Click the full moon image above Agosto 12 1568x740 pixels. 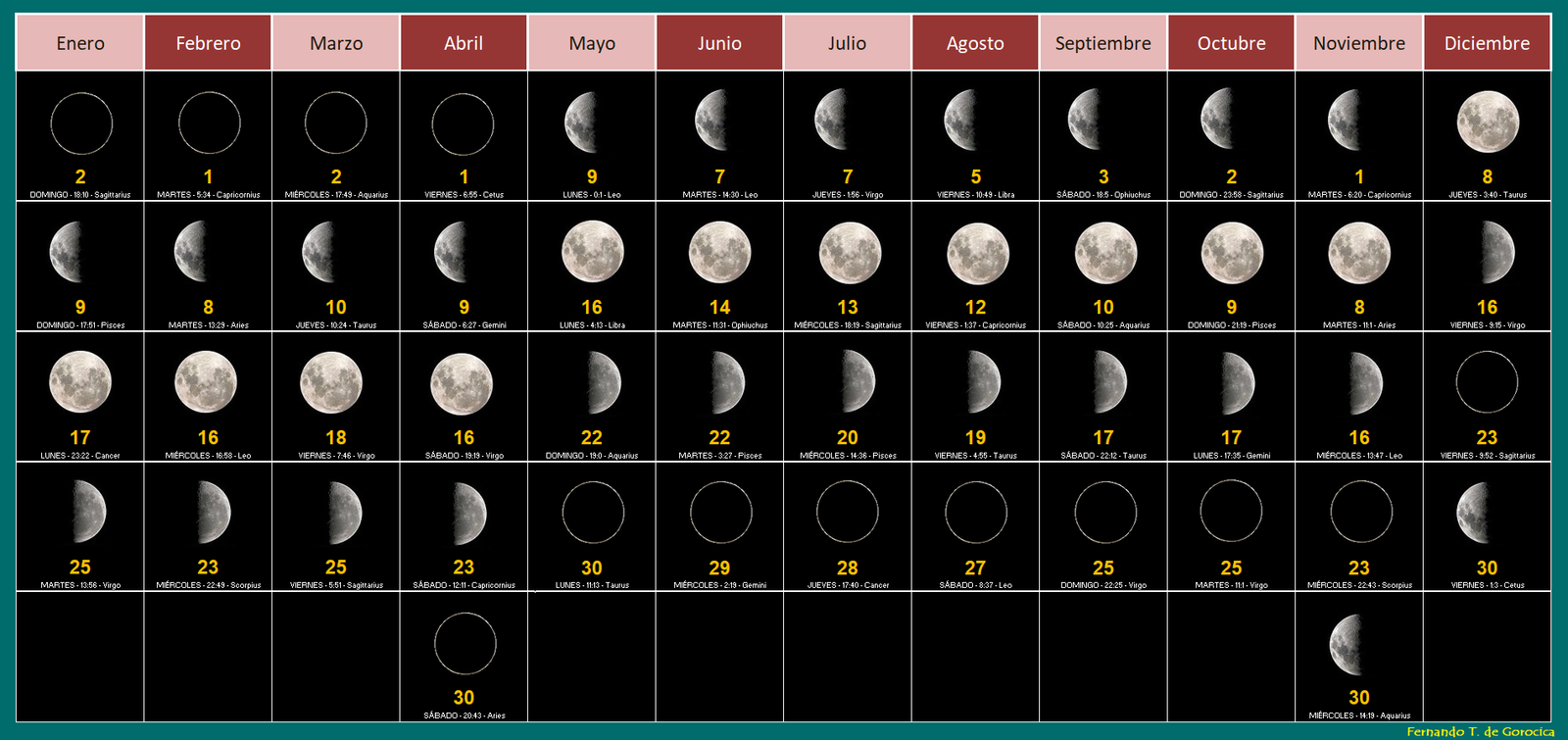click(x=976, y=253)
